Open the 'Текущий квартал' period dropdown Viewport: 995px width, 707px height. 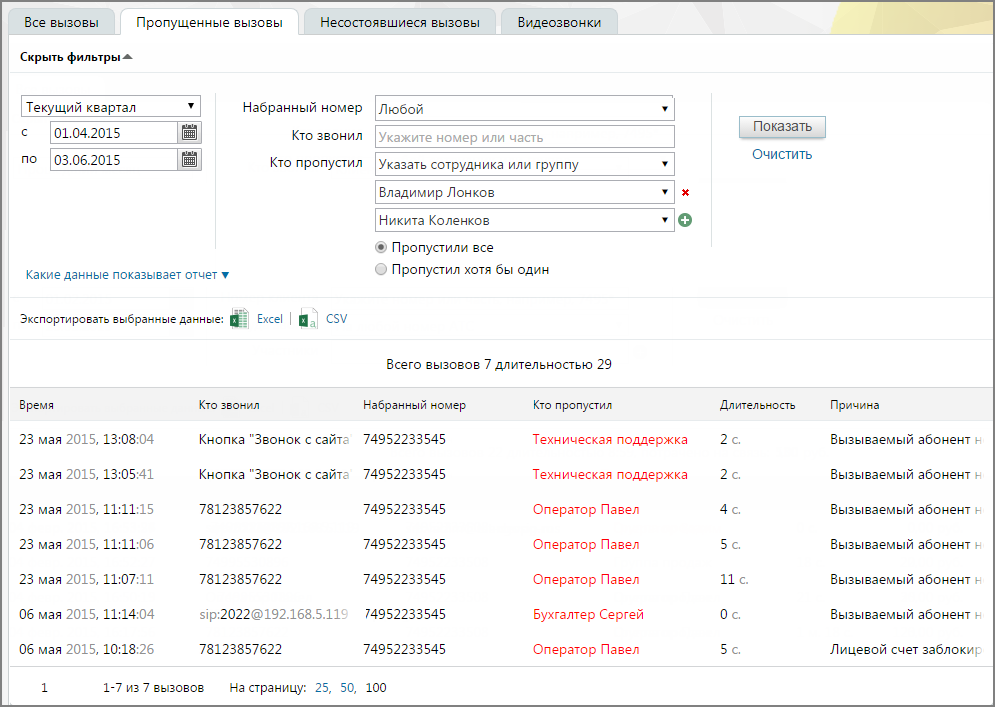(111, 107)
